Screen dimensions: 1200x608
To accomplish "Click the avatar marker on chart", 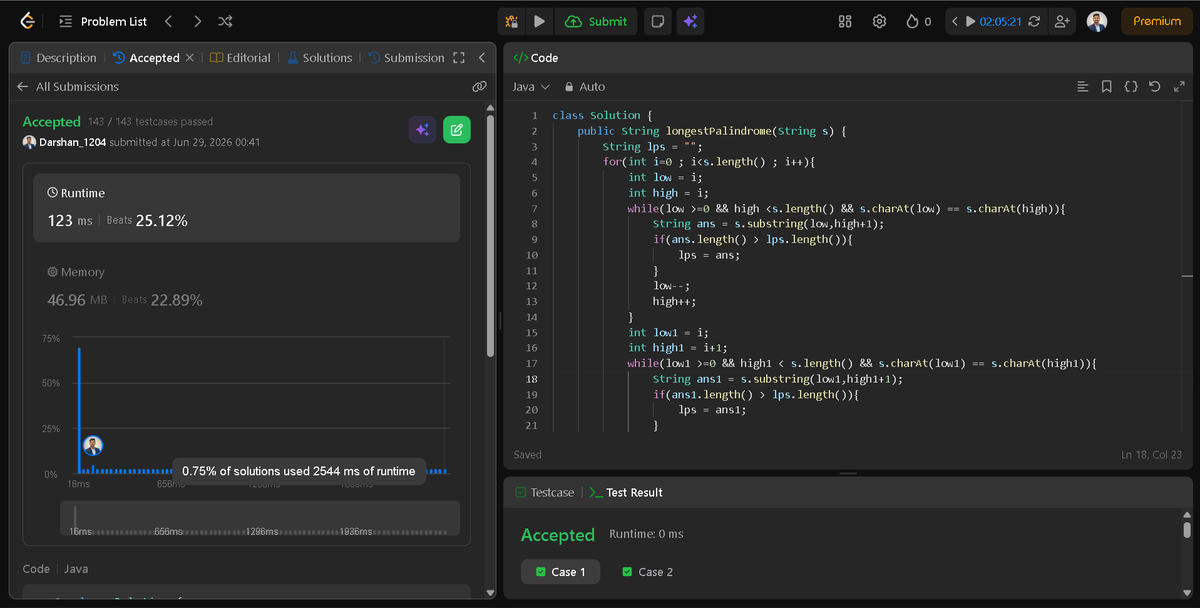I will click(93, 446).
